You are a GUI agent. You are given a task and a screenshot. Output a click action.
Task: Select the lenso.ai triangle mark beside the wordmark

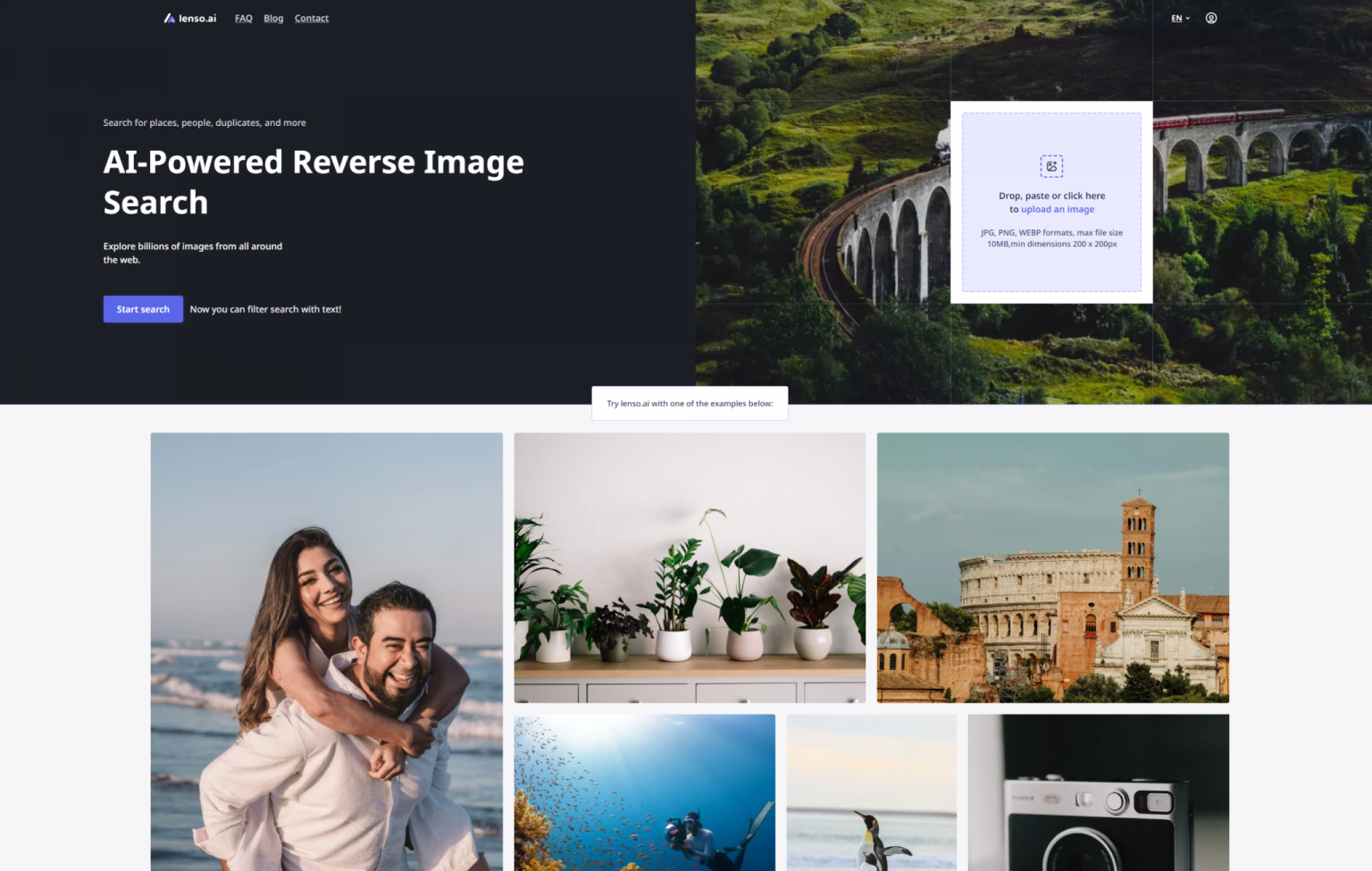click(168, 17)
